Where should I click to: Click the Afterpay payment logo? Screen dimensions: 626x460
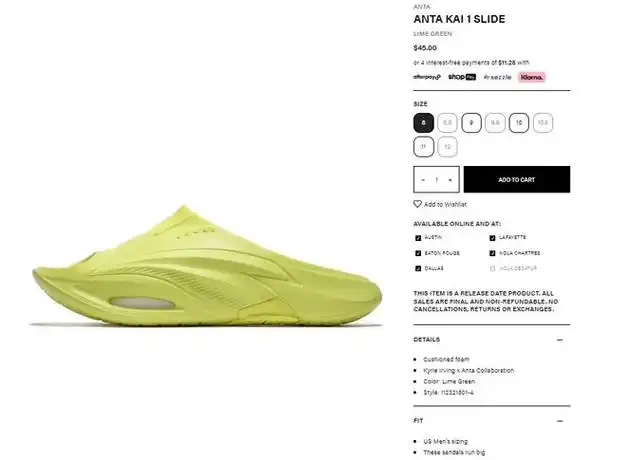coord(427,77)
